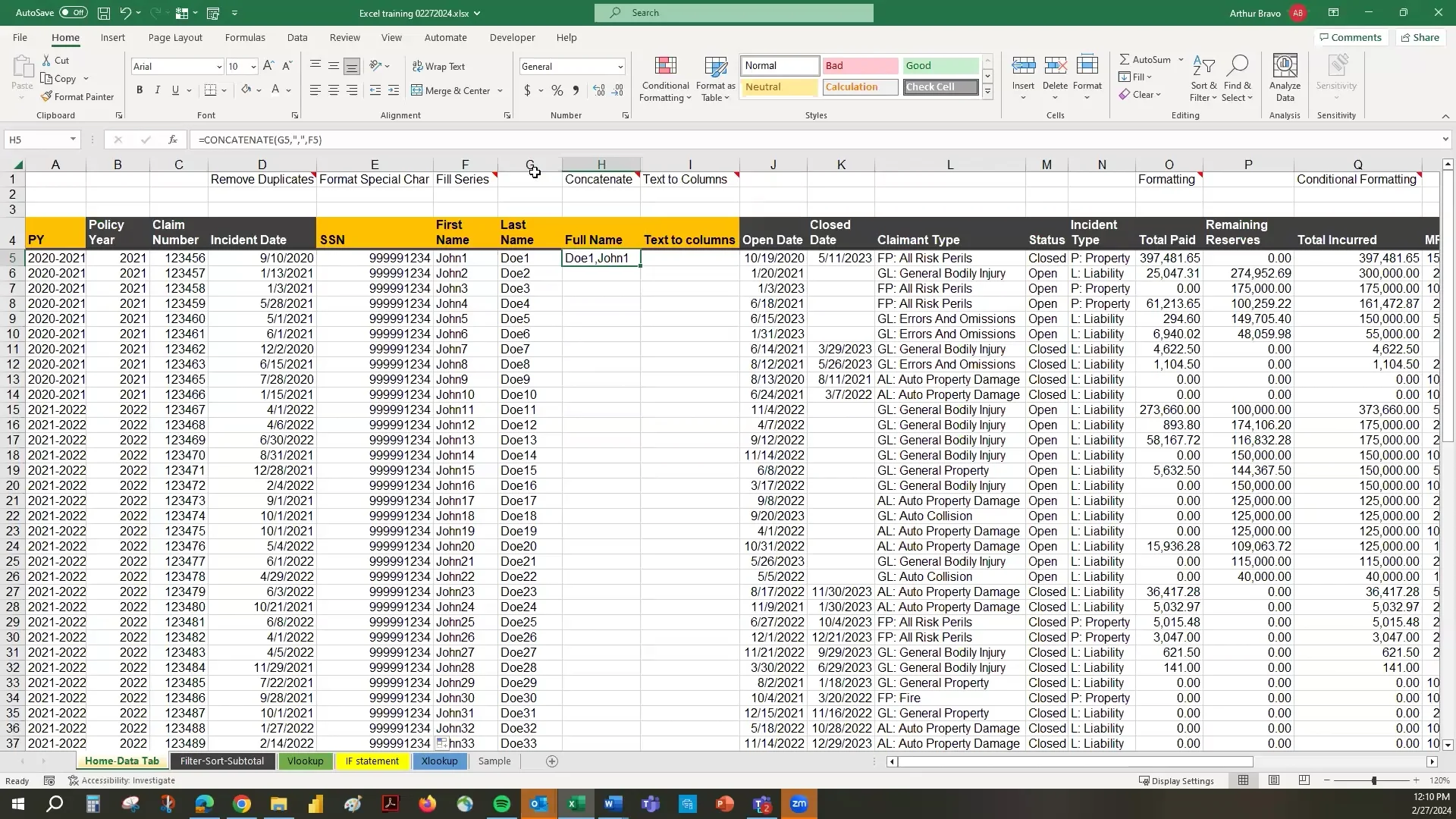Open the Comments pane

1350,37
